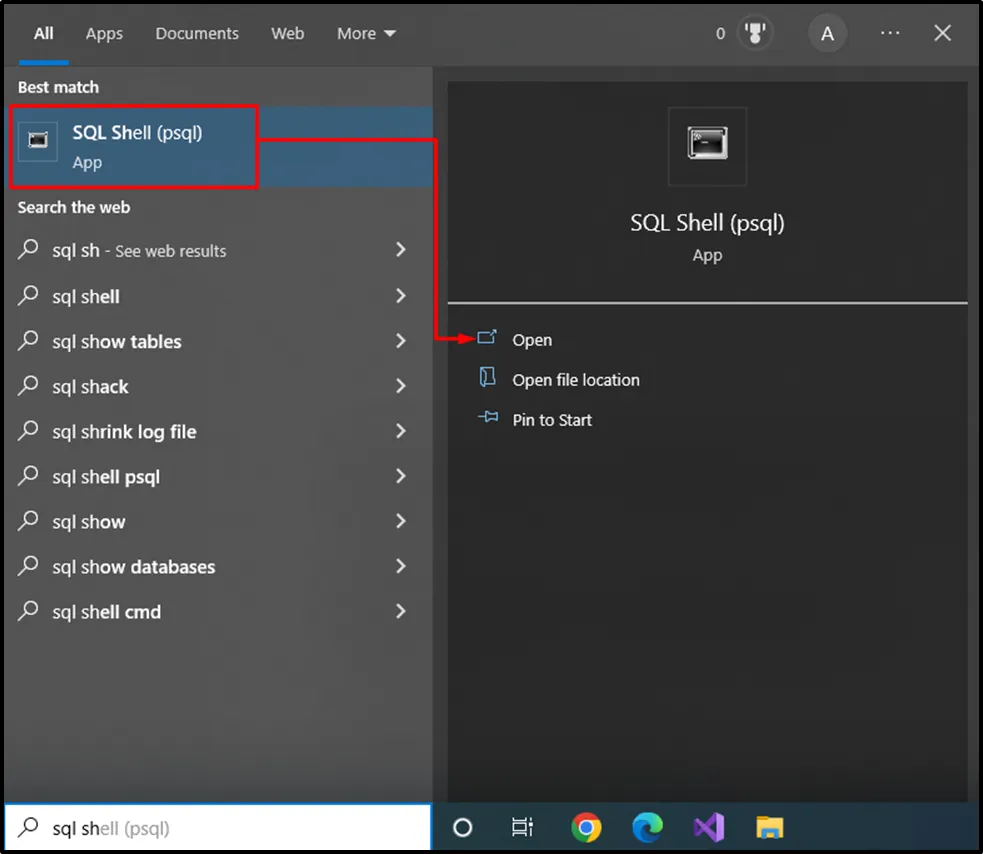Click Open to launch SQL Shell
Screen dimensions: 983x854
[x=531, y=340]
